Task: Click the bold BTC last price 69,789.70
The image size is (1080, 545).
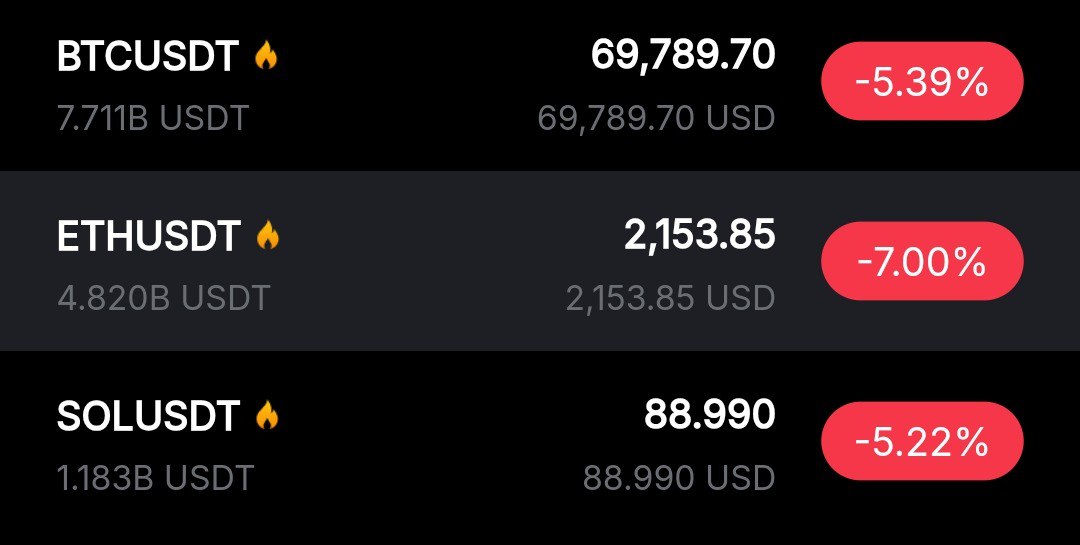Action: 682,55
